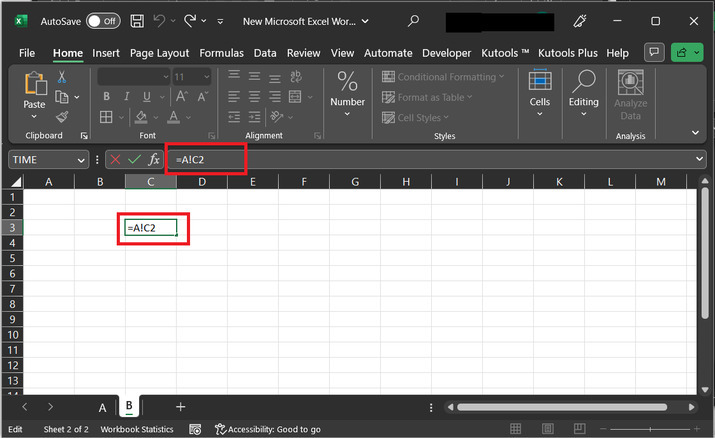Open the Font size dropdown showing 11
Viewport: 715px width, 438px height.
192,77
